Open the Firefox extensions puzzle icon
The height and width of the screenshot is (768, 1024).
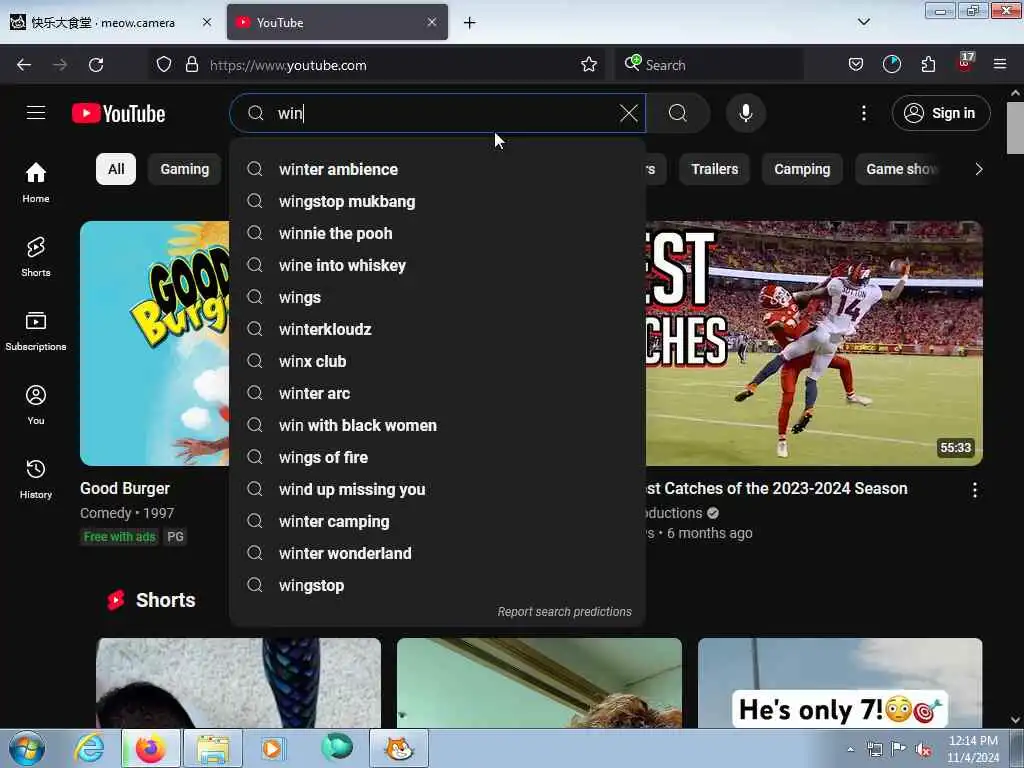928,65
